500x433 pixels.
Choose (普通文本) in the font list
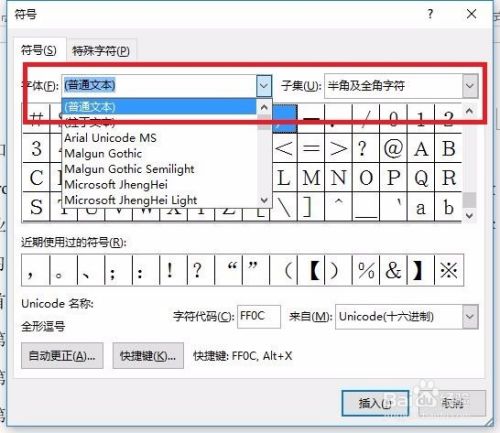tap(159, 107)
